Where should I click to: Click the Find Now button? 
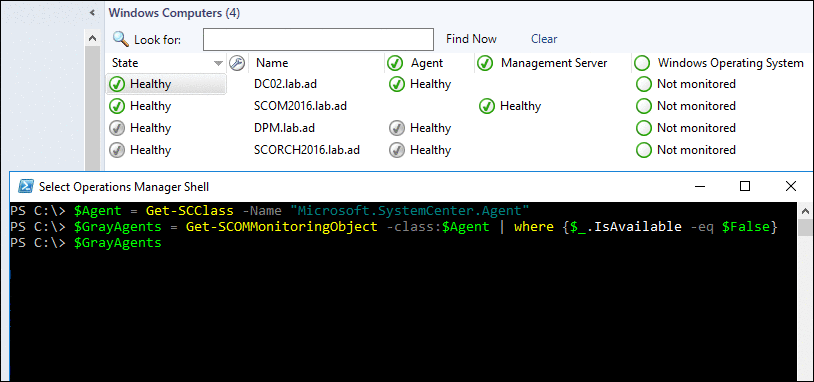(471, 39)
